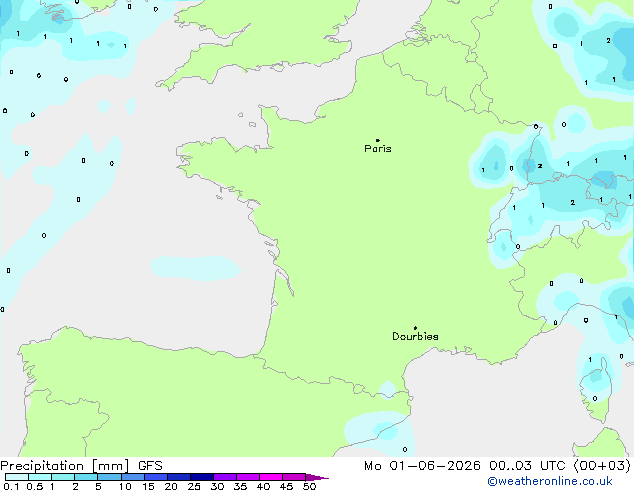
Task: Click the Dourbies city label
Action: 415,336
